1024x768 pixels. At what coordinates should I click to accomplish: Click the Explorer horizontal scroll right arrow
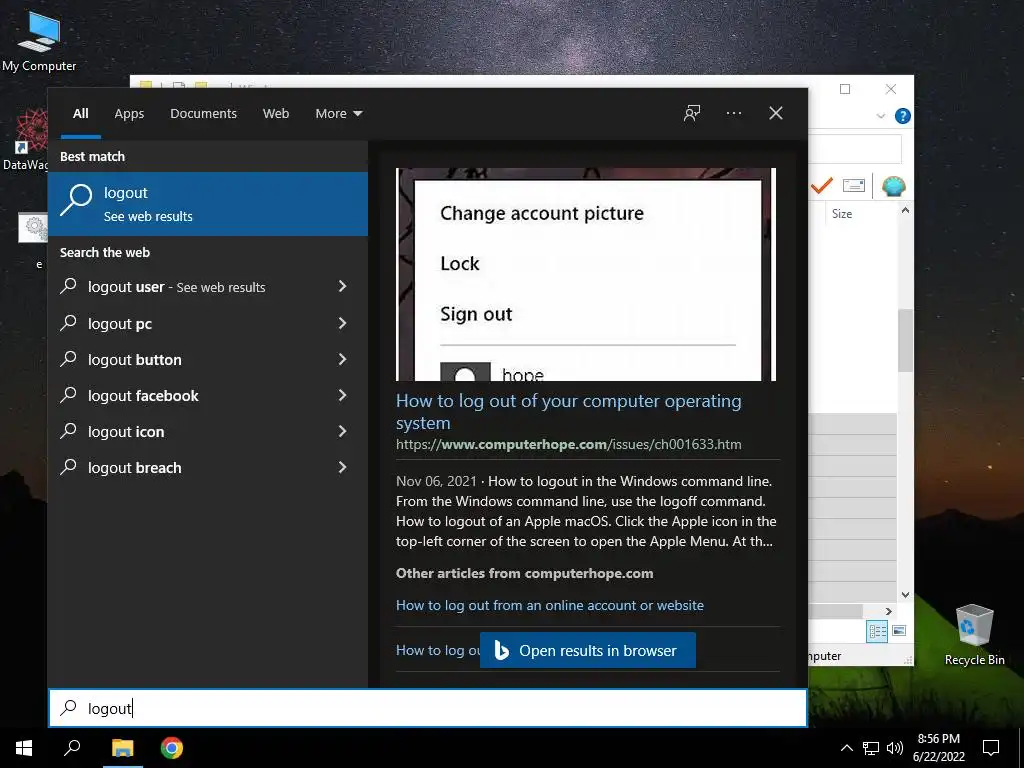888,611
